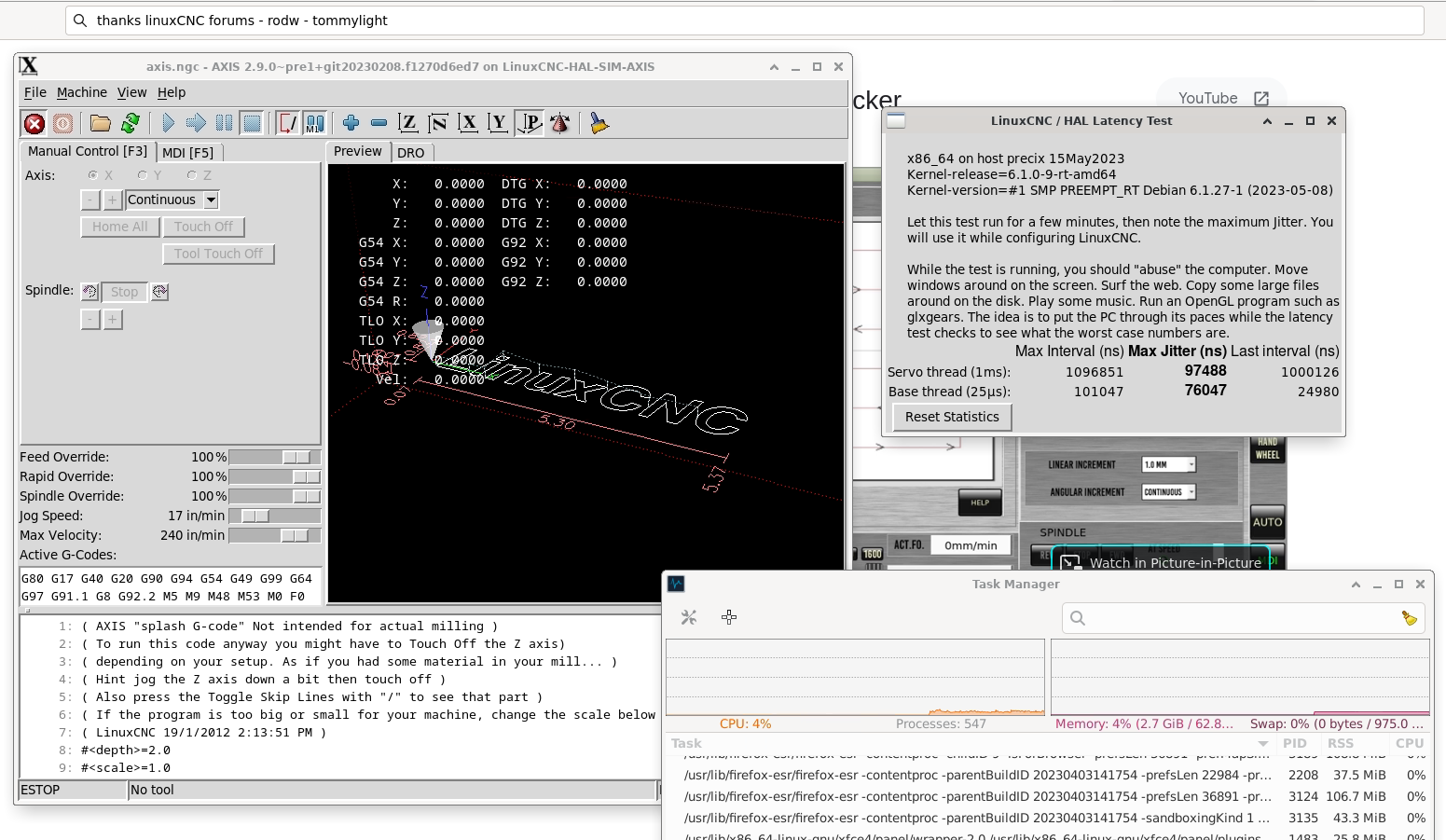The height and width of the screenshot is (840, 1446).
Task: Select Preview tab
Action: point(358,151)
